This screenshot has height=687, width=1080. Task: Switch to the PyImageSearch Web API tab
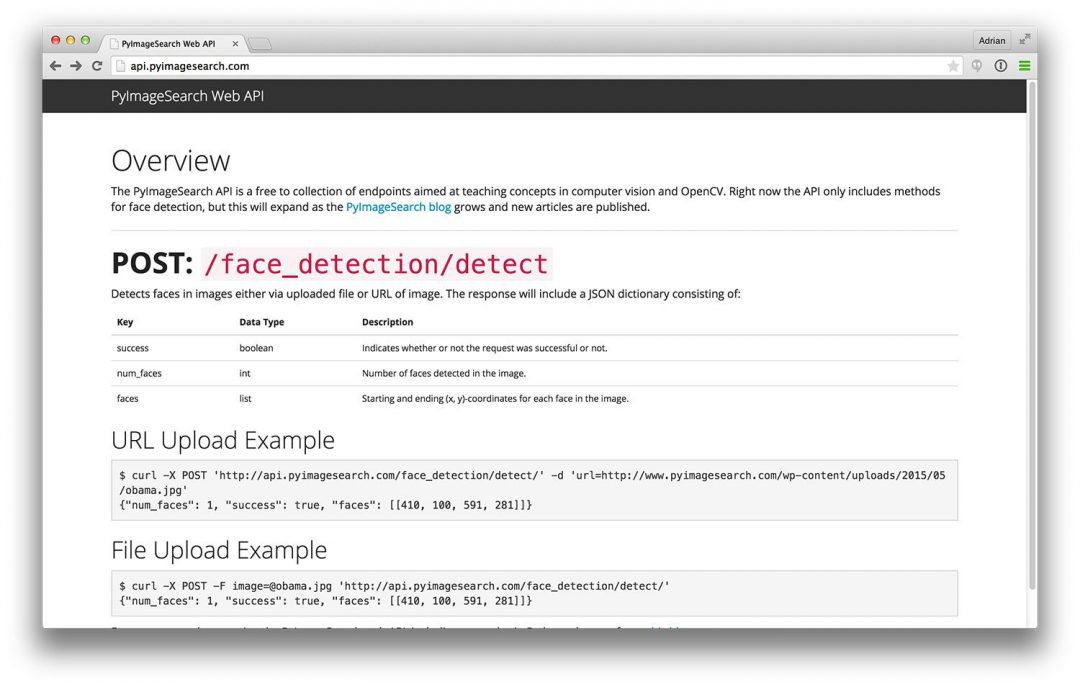pos(168,43)
